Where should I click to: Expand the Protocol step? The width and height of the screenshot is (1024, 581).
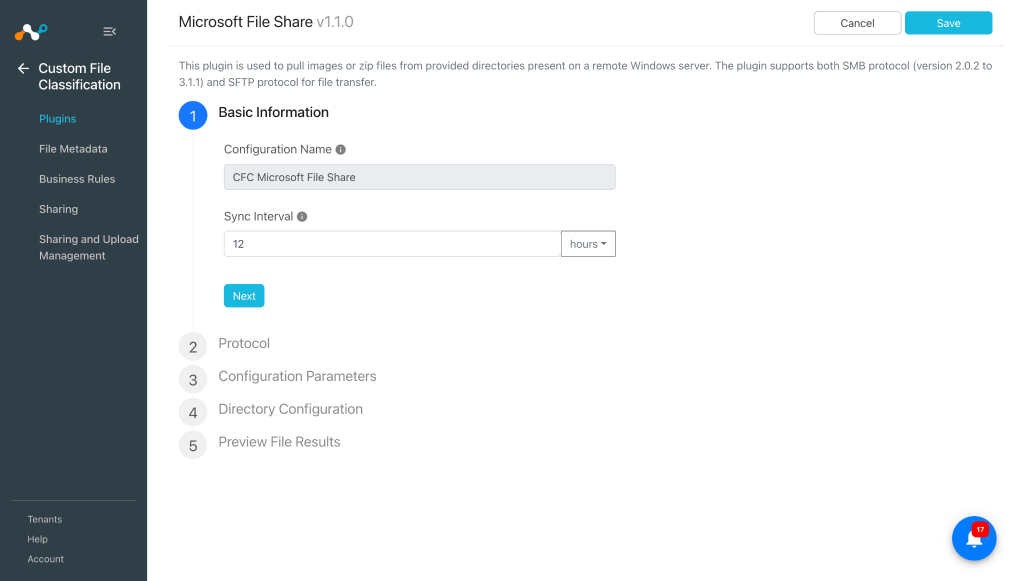[x=244, y=343]
